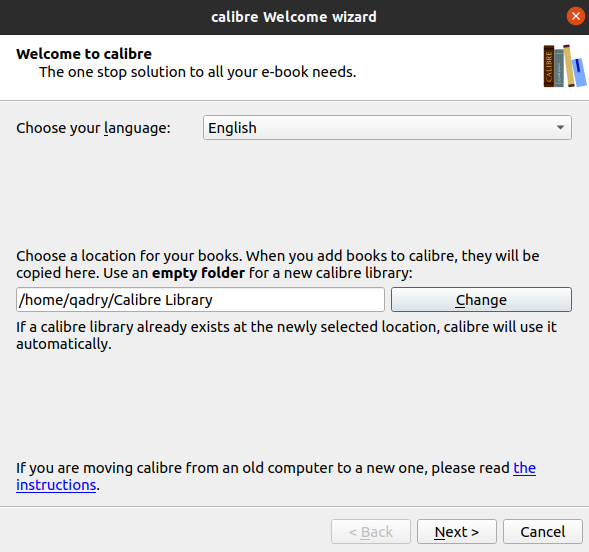Open the link word "the" before instructions
589x552 pixels.
coord(524,468)
